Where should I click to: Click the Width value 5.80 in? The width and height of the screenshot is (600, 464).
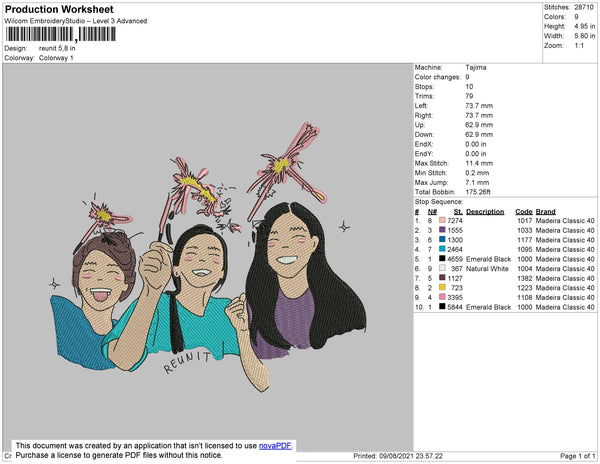pos(585,36)
